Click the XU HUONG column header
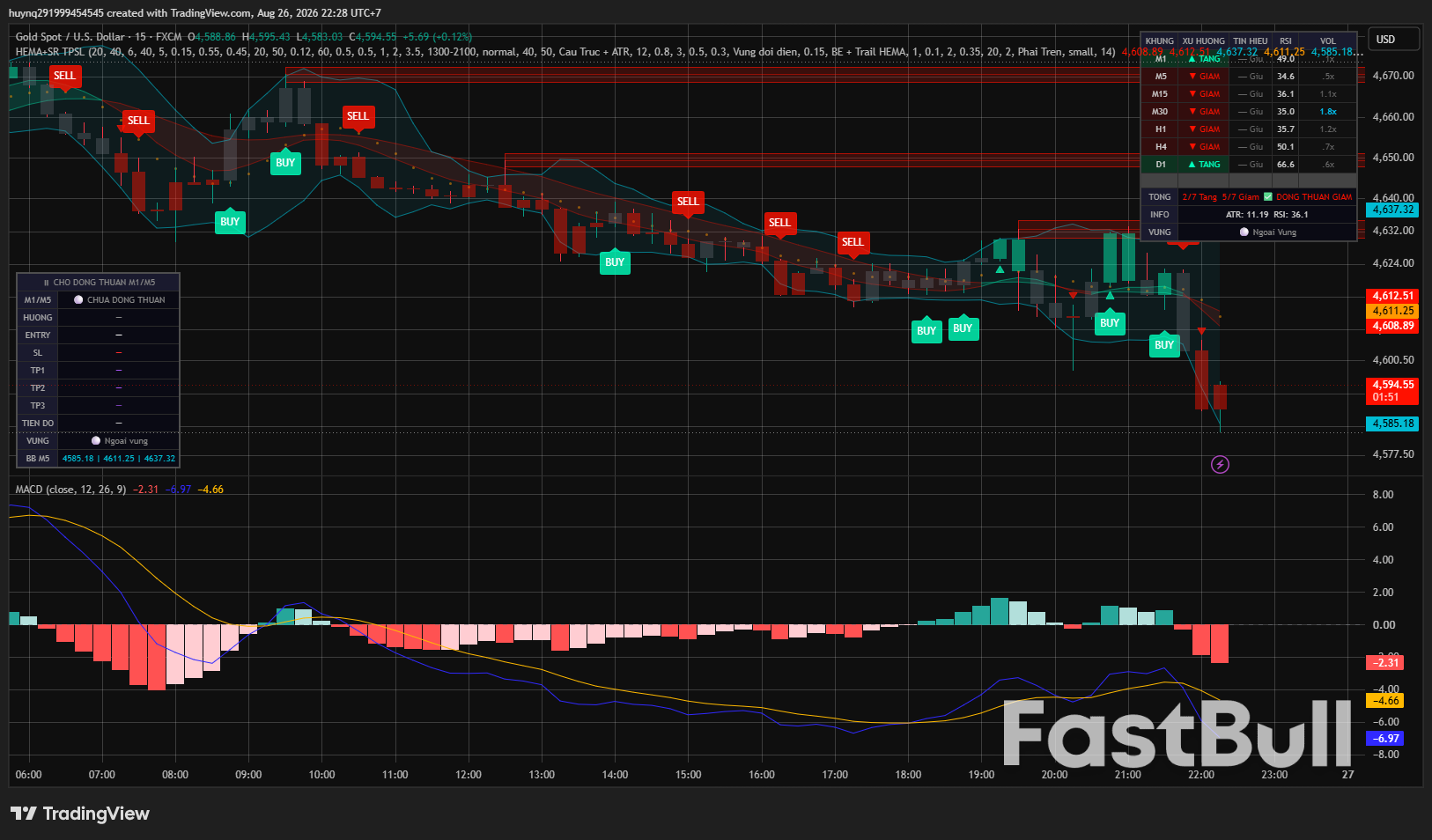This screenshot has height=840, width=1432. pos(1204,41)
